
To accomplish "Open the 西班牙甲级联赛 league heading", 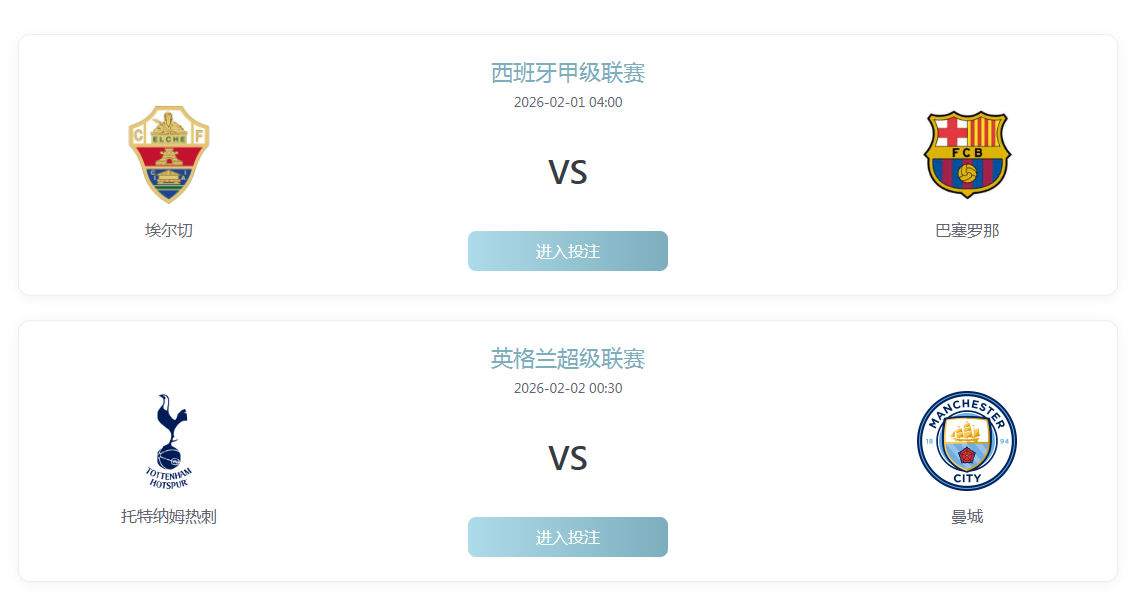I will coord(568,72).
